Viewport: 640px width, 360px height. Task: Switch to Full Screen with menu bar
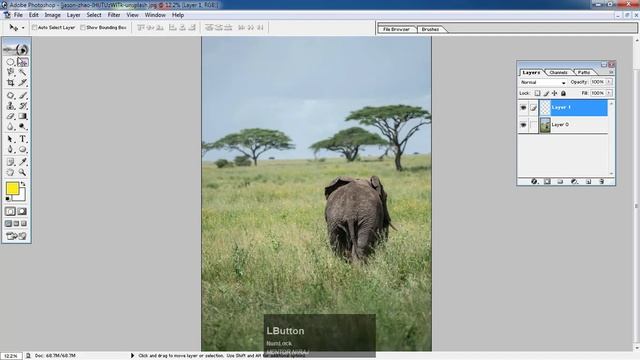16,224
